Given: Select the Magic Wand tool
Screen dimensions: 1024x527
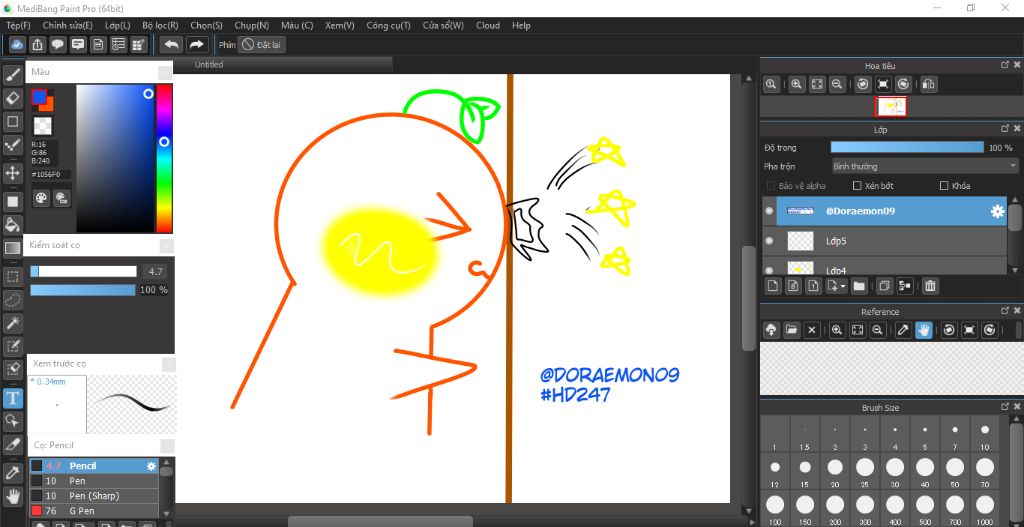Looking at the screenshot, I should pos(12,323).
